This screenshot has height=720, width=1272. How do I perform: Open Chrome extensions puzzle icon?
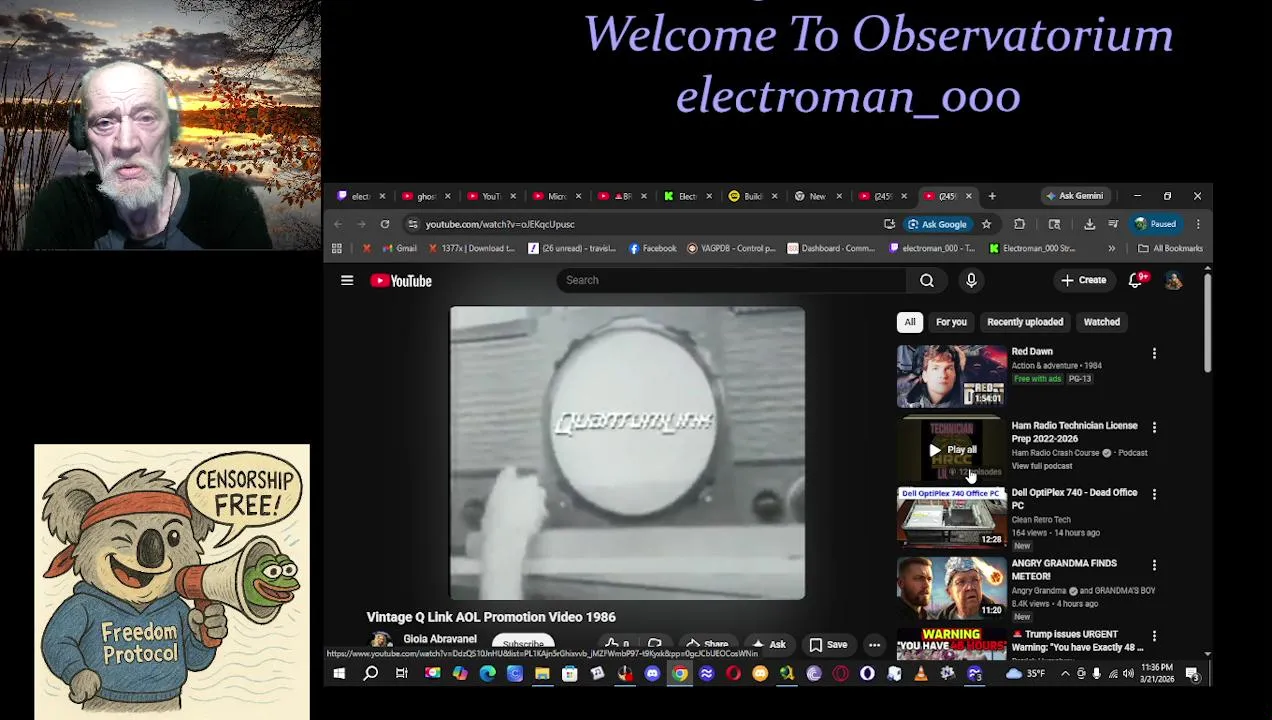coord(1019,224)
